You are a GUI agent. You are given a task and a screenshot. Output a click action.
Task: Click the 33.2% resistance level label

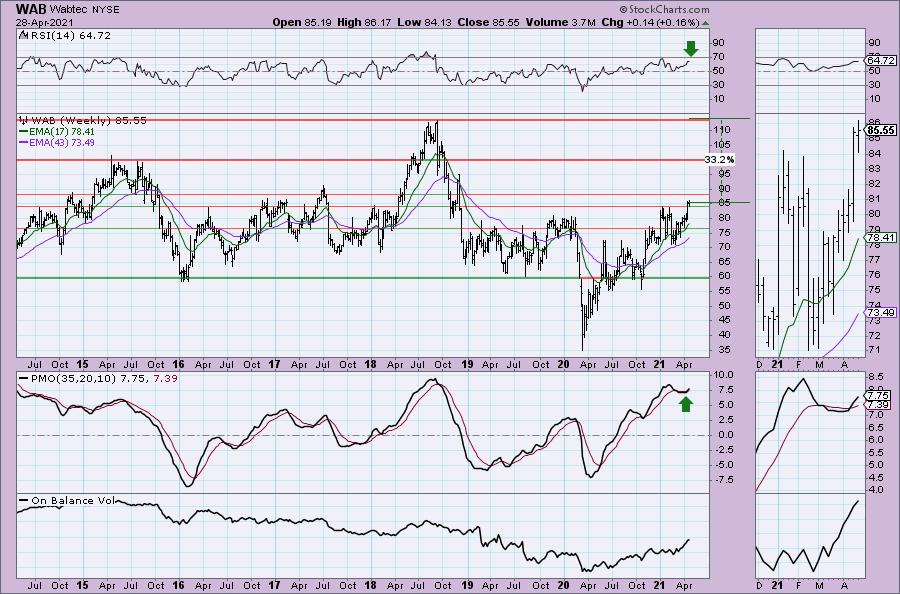[x=719, y=160]
